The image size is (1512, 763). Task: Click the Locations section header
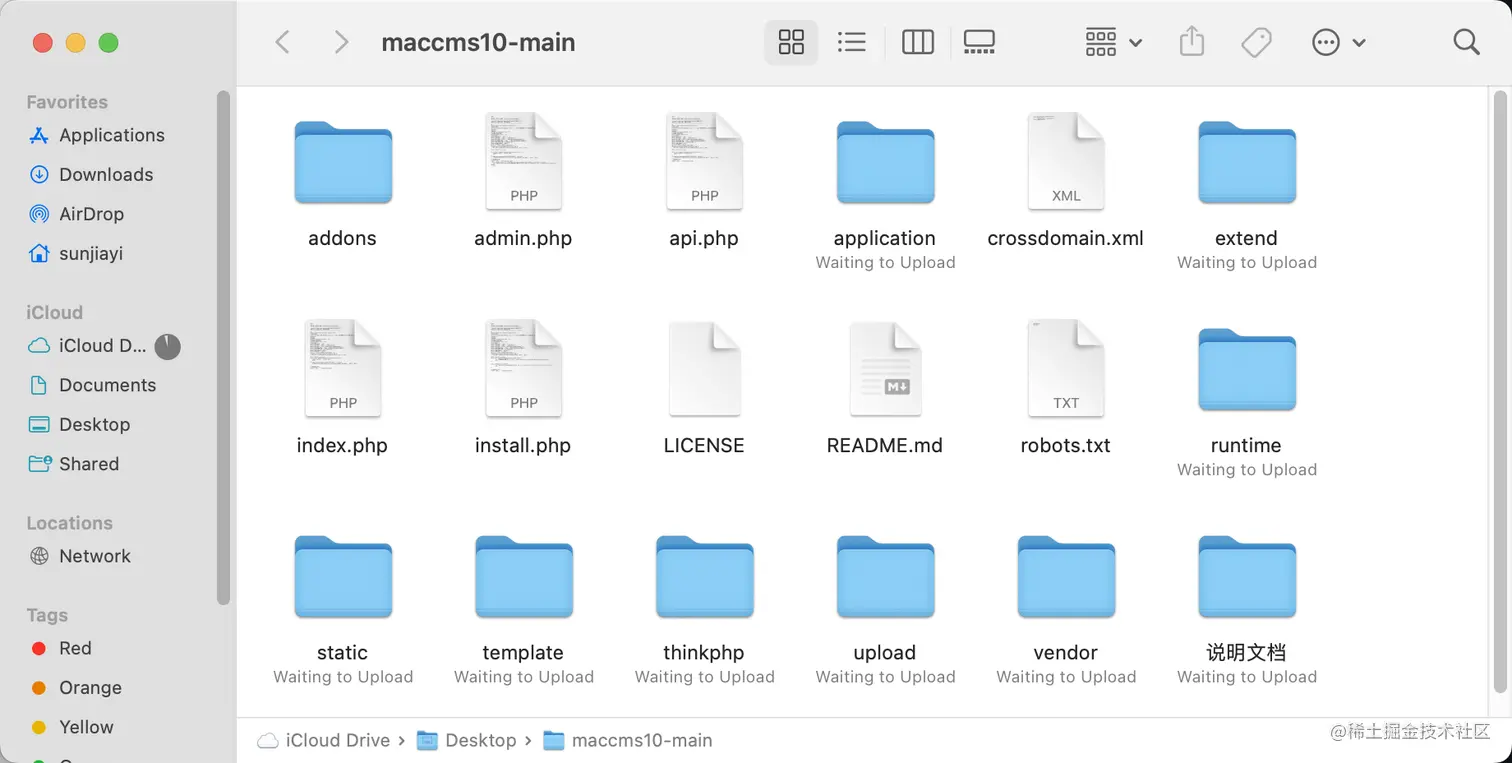pyautogui.click(x=69, y=523)
